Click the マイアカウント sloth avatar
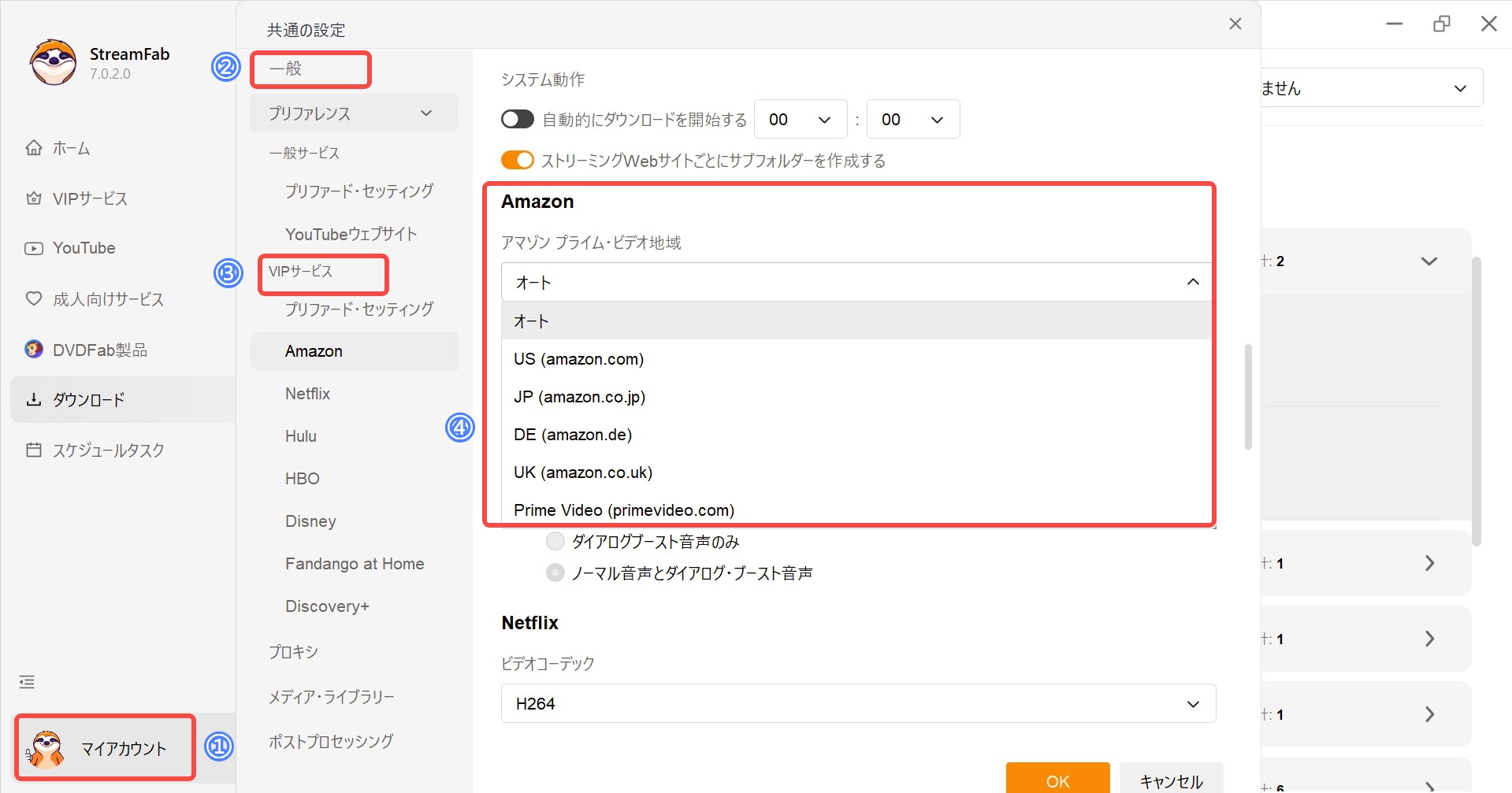This screenshot has height=793, width=1512. pos(46,748)
